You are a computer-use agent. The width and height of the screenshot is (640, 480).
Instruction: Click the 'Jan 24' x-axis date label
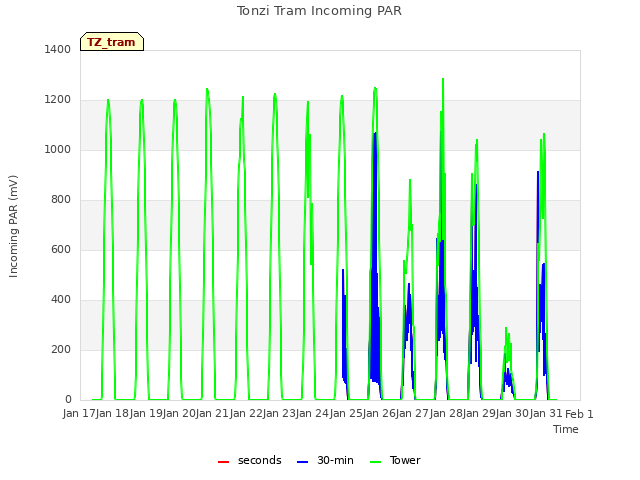[313, 414]
